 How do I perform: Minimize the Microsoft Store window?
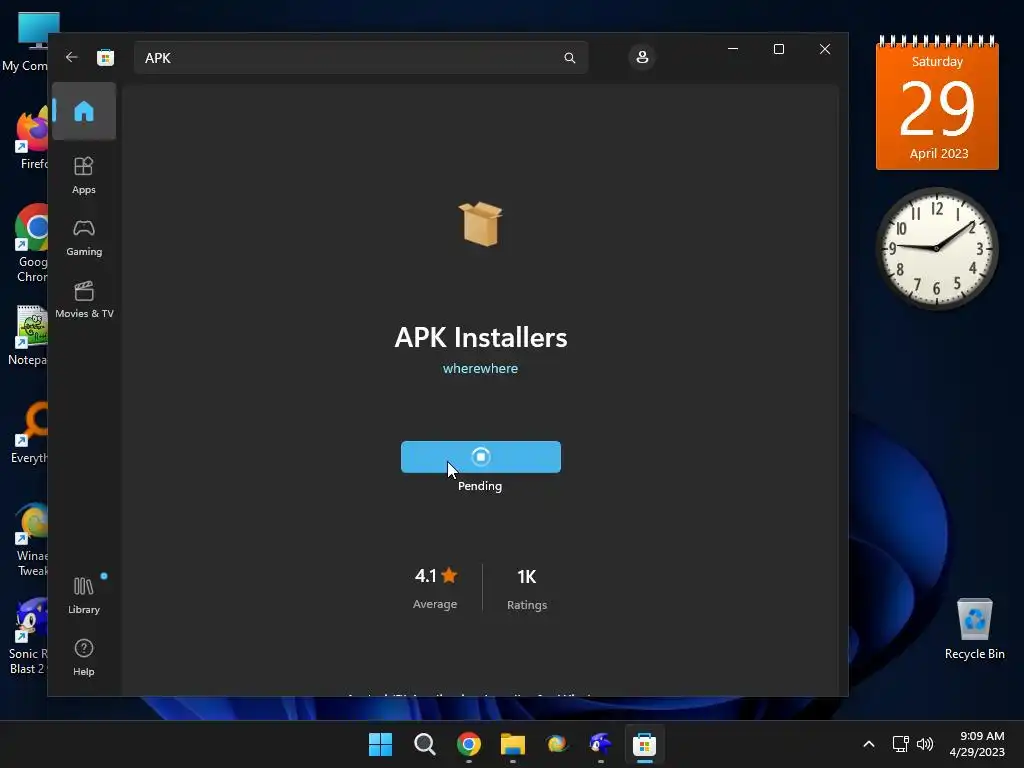733,49
